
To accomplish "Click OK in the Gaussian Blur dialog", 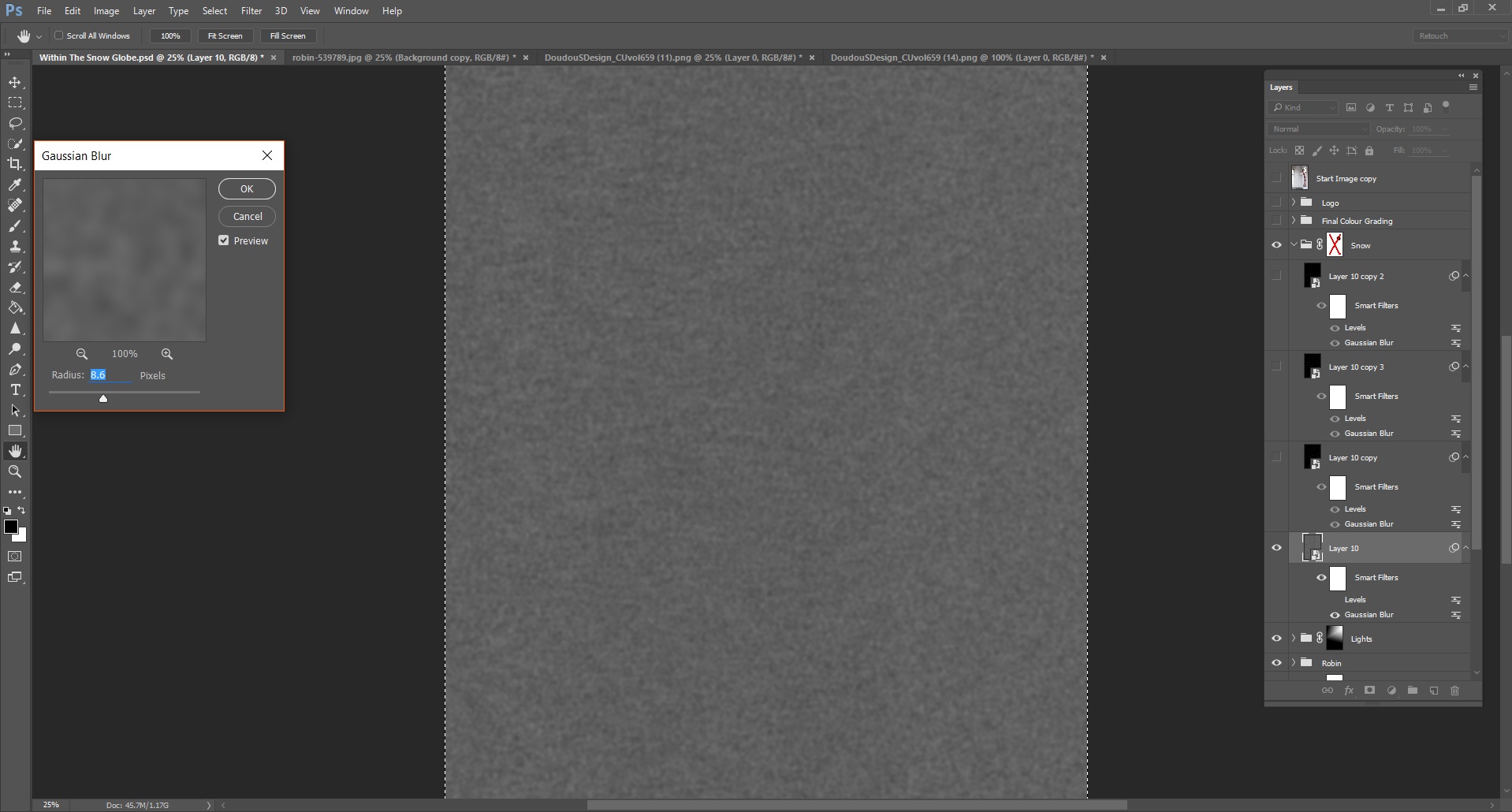I will [x=246, y=188].
